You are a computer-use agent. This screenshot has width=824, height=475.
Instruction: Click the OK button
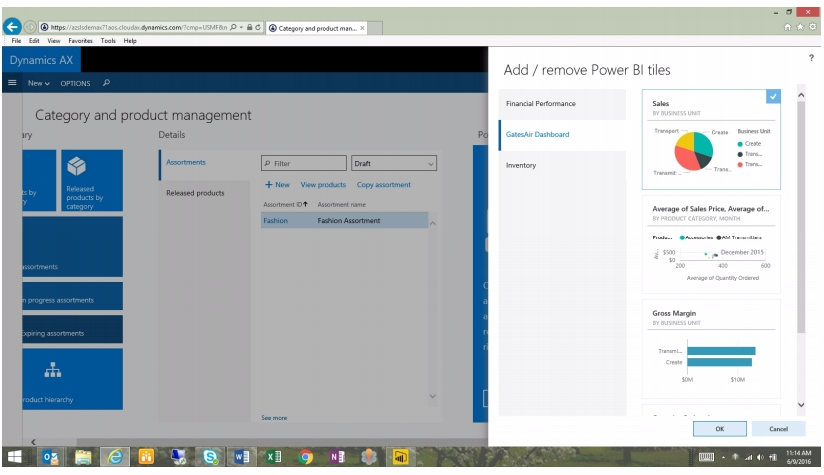719,428
